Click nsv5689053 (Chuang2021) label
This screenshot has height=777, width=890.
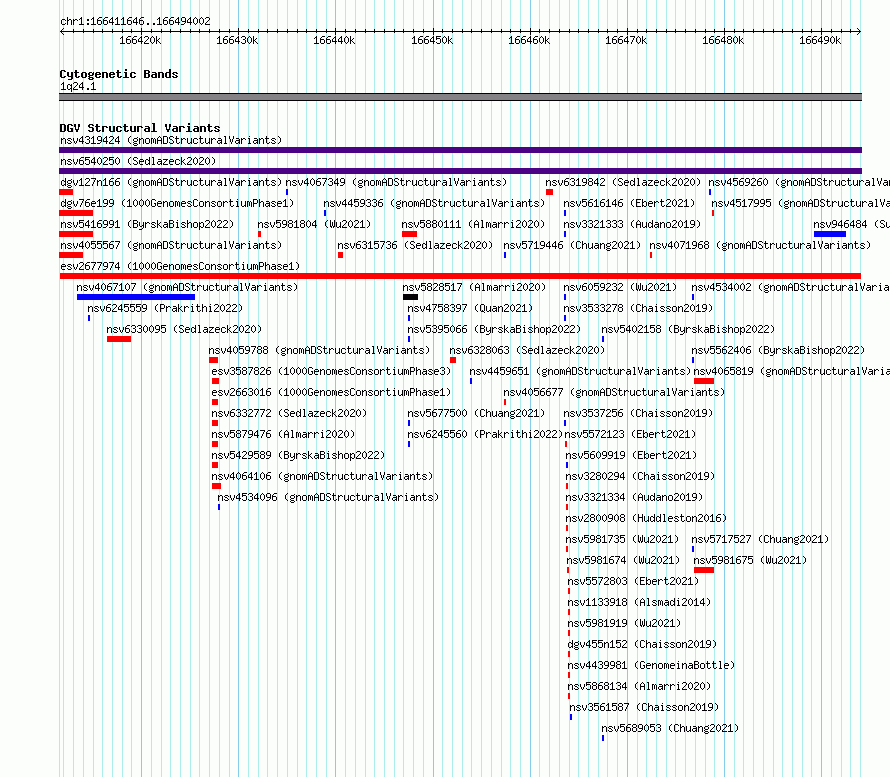tap(670, 728)
